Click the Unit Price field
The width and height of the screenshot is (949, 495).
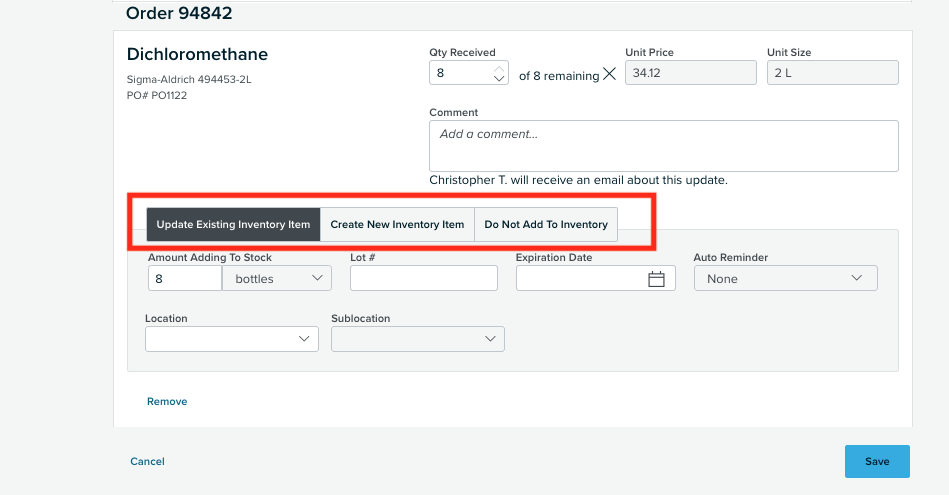[x=691, y=73]
